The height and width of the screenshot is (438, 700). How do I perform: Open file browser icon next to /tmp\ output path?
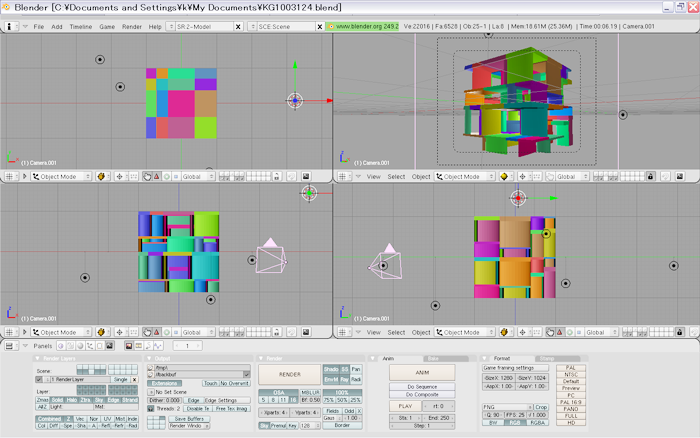click(x=150, y=368)
